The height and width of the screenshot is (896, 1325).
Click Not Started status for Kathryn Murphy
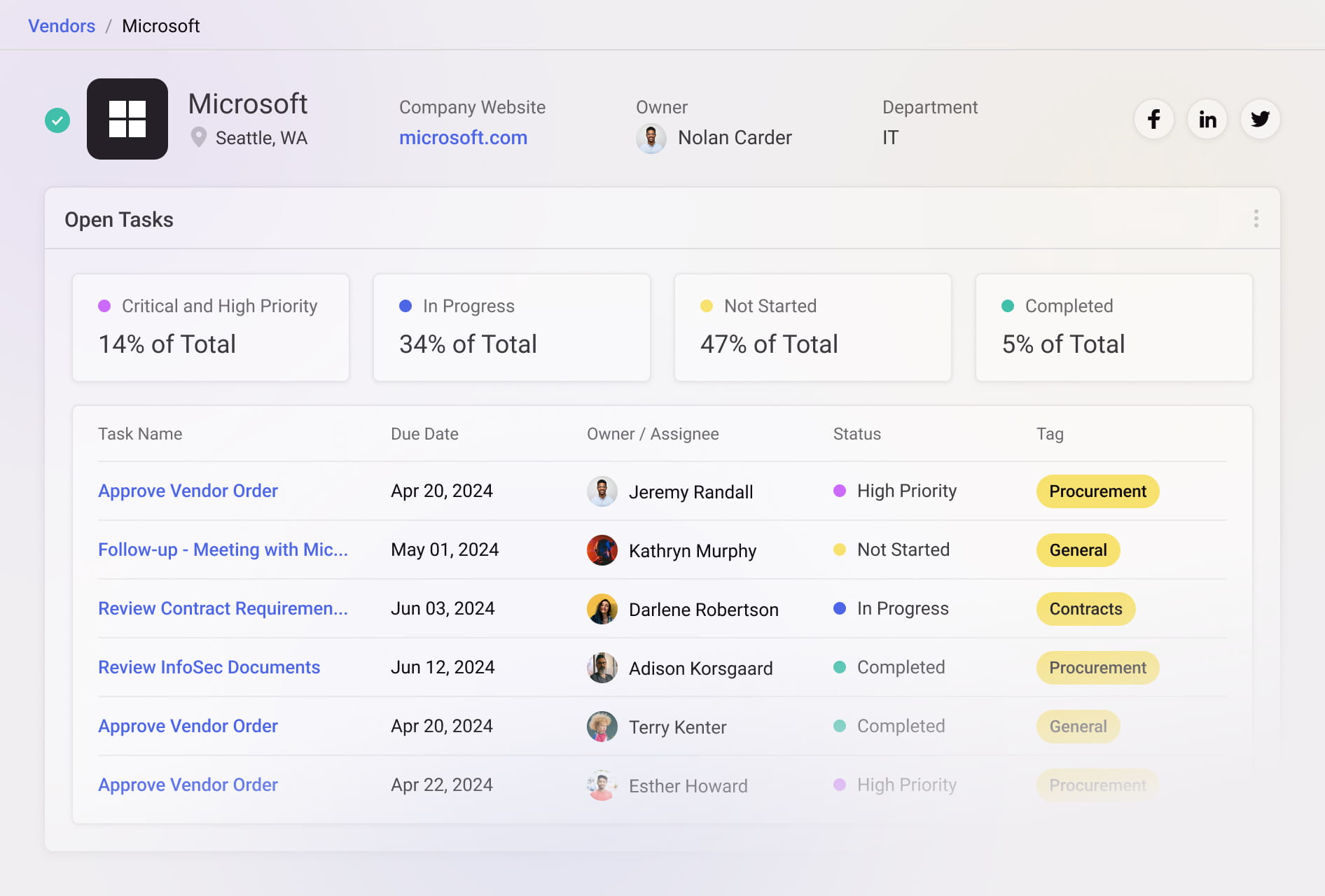(x=892, y=549)
